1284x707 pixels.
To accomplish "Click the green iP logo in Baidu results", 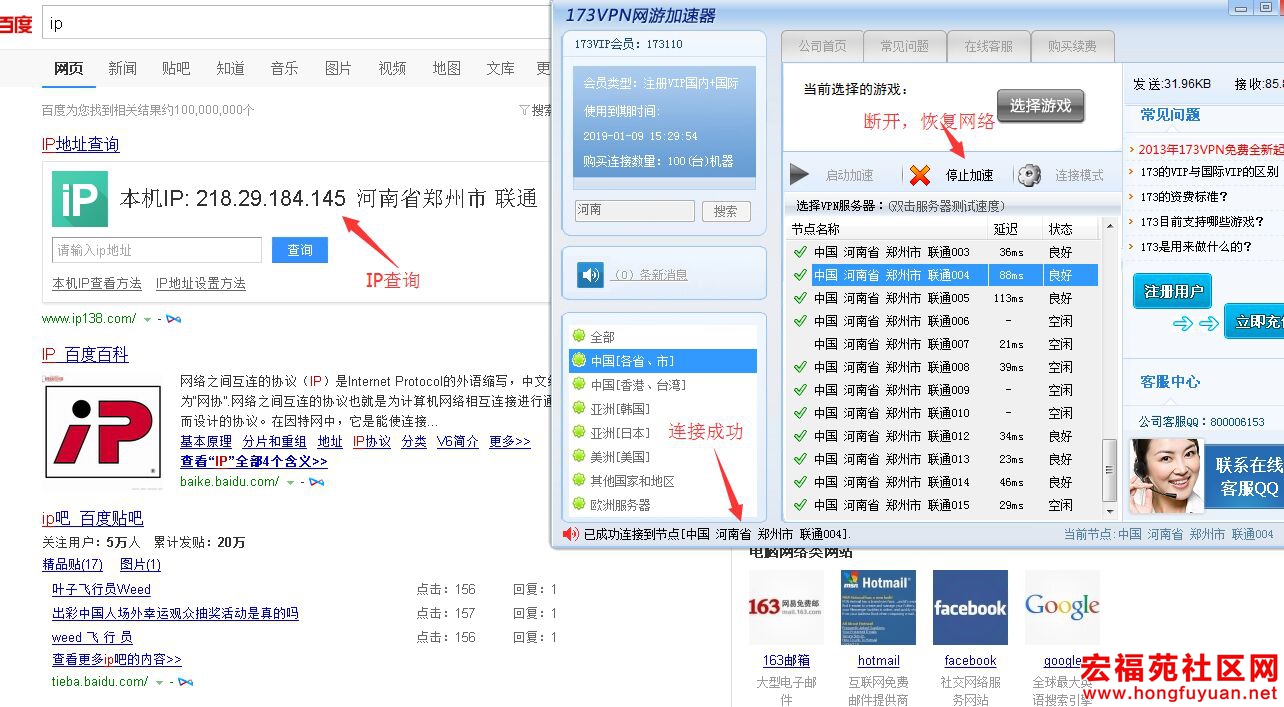I will pyautogui.click(x=80, y=199).
